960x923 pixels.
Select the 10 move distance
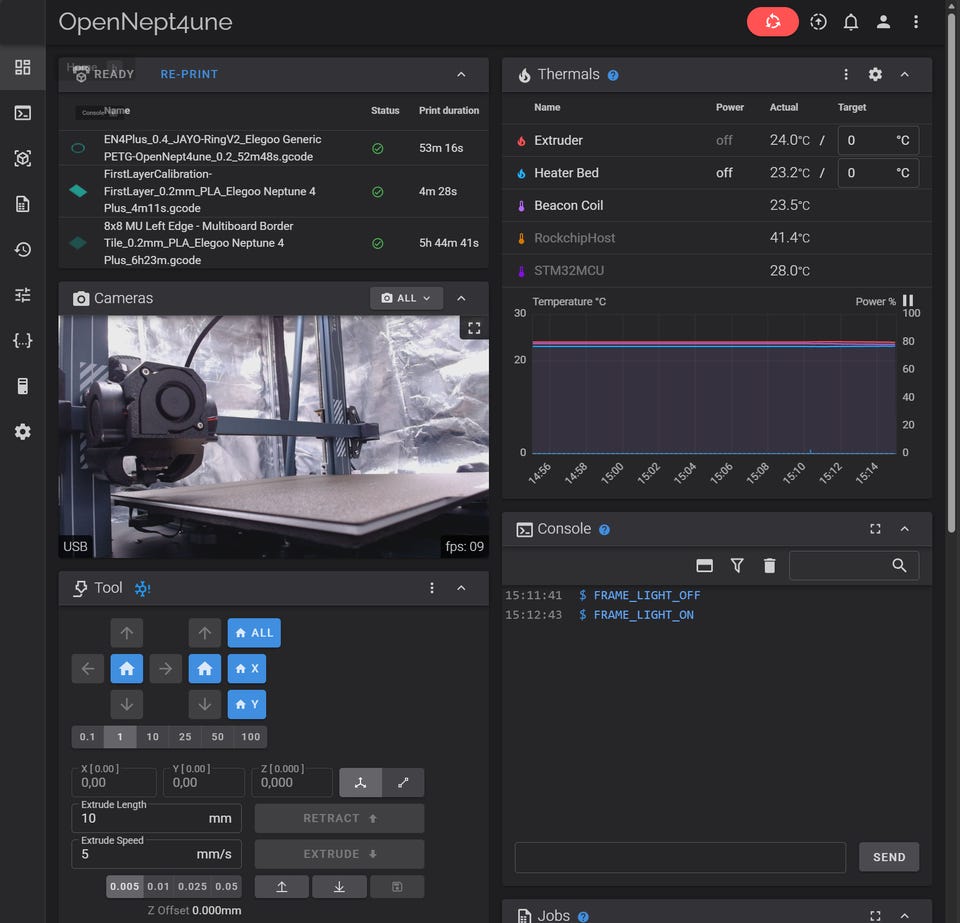point(152,737)
